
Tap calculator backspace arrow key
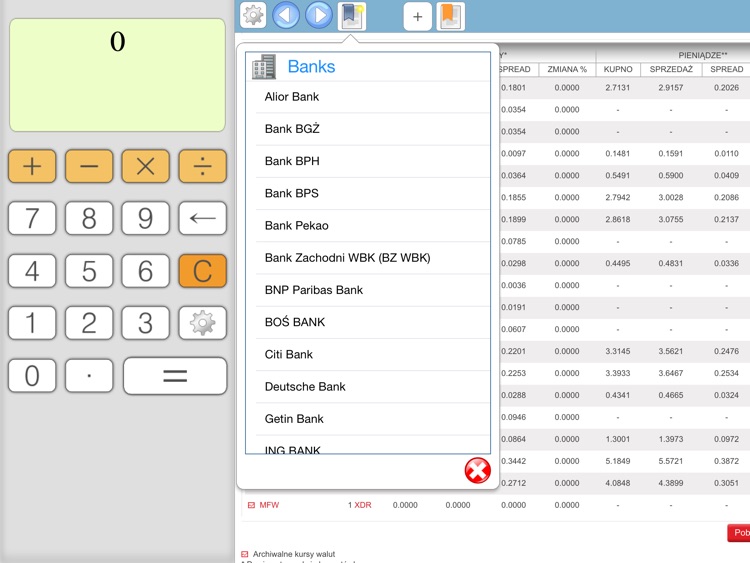pos(202,218)
